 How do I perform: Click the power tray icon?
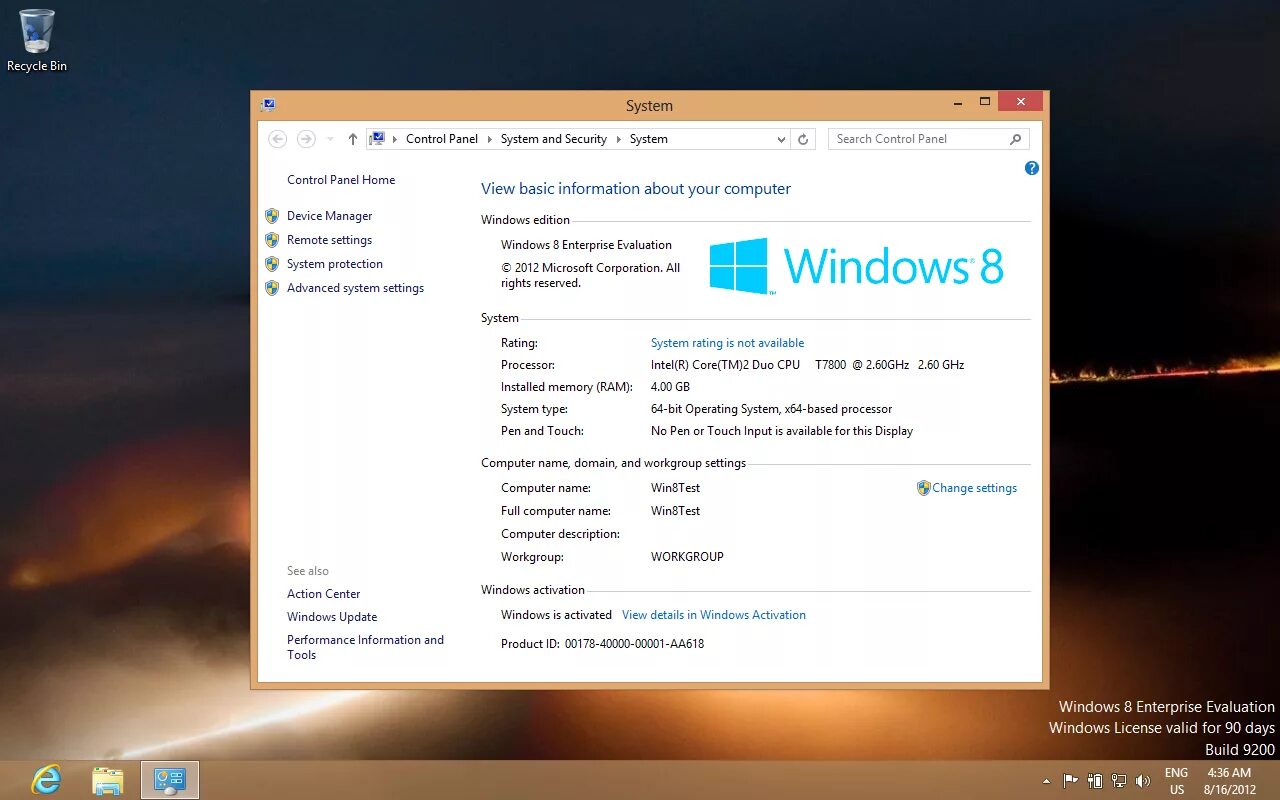1095,781
